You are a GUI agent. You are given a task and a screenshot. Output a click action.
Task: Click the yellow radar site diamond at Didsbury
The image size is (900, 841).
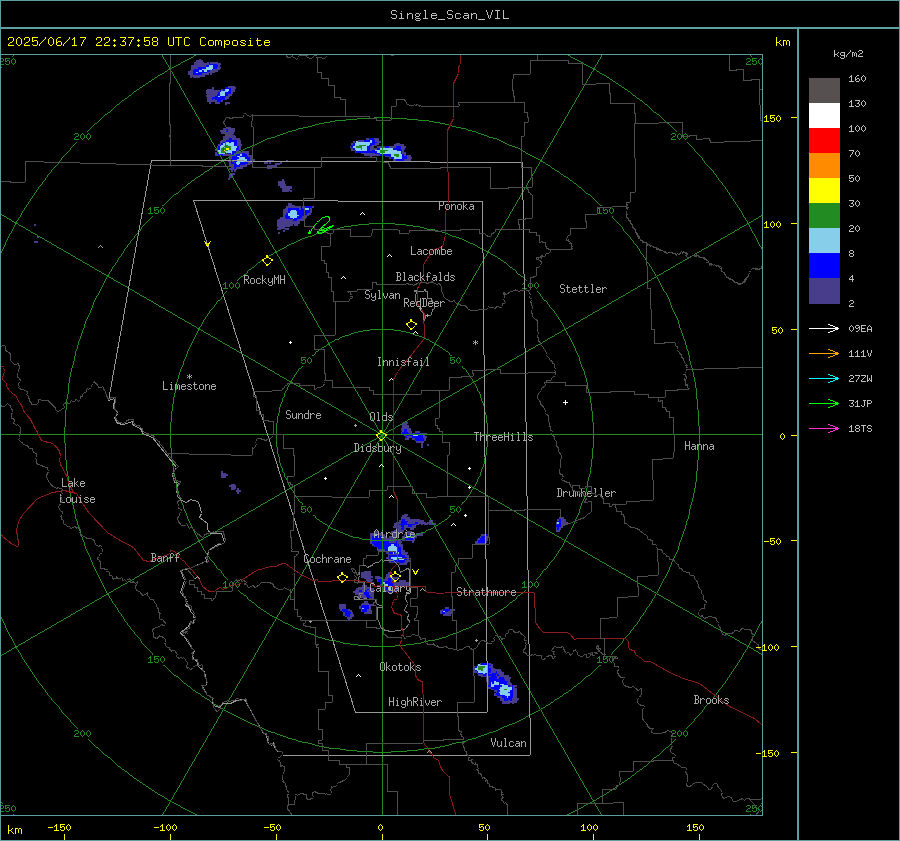click(x=382, y=435)
